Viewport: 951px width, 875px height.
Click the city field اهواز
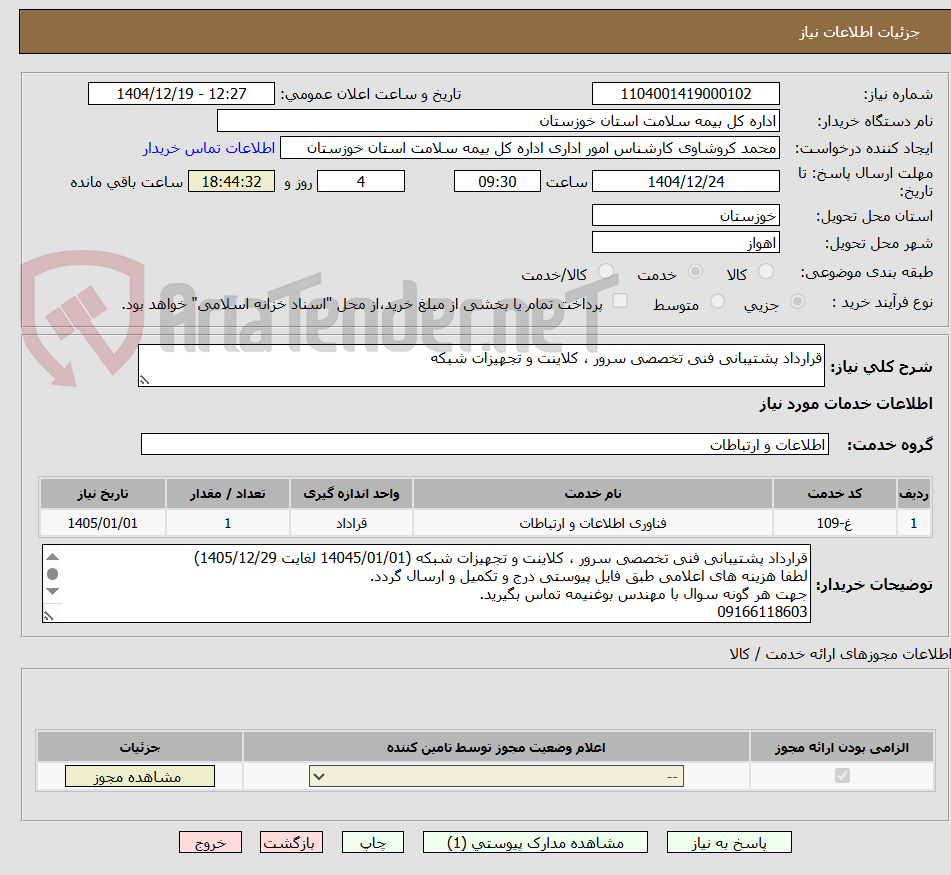(685, 243)
